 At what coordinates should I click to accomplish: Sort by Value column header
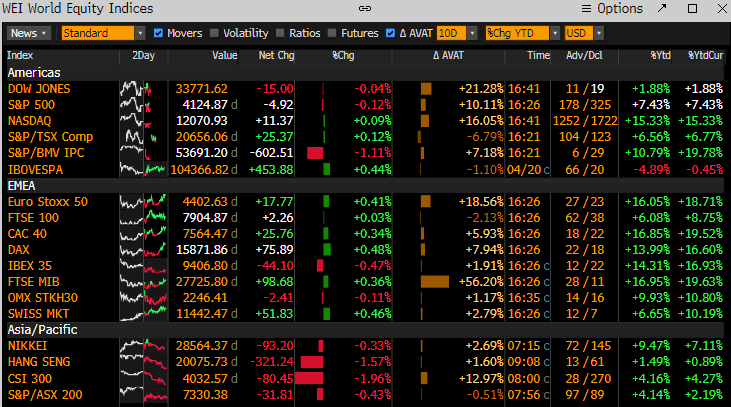(x=225, y=55)
